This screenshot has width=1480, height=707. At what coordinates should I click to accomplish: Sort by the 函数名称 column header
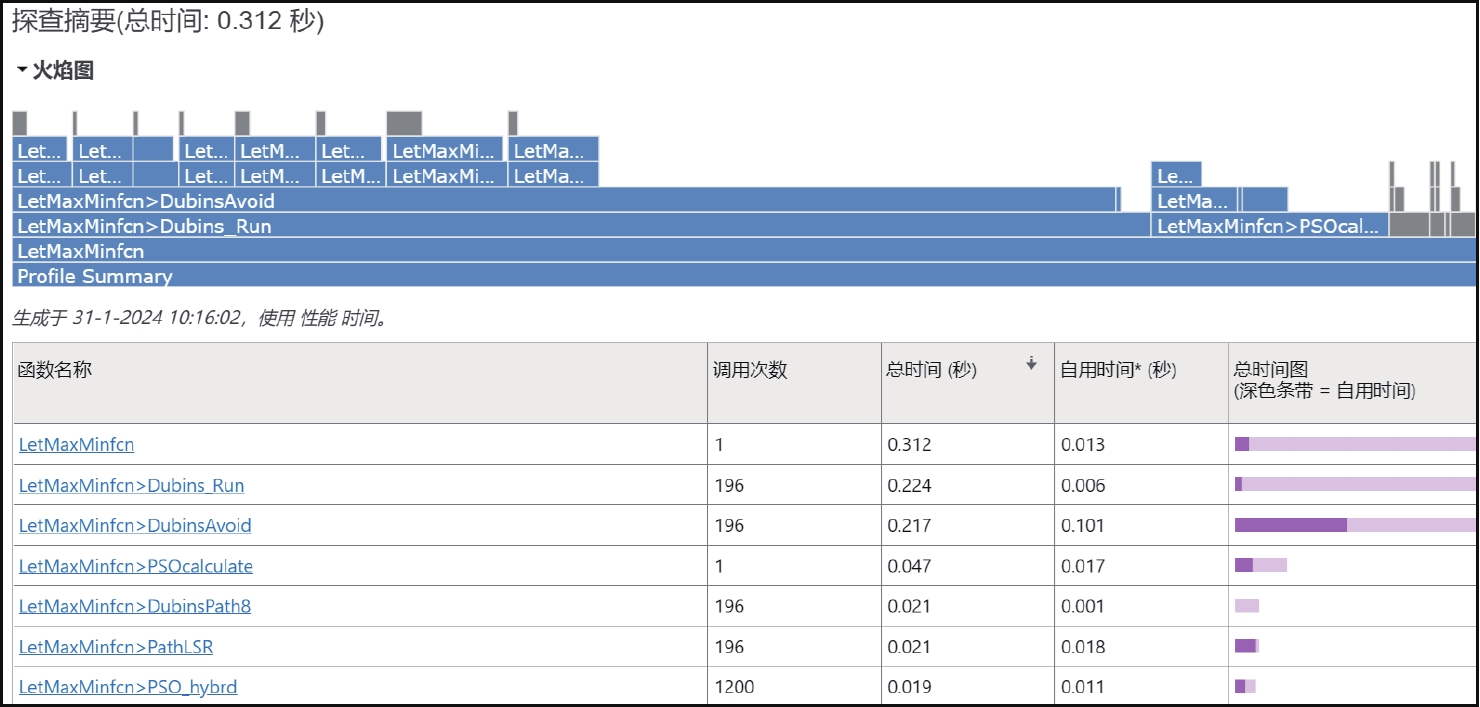tap(55, 370)
